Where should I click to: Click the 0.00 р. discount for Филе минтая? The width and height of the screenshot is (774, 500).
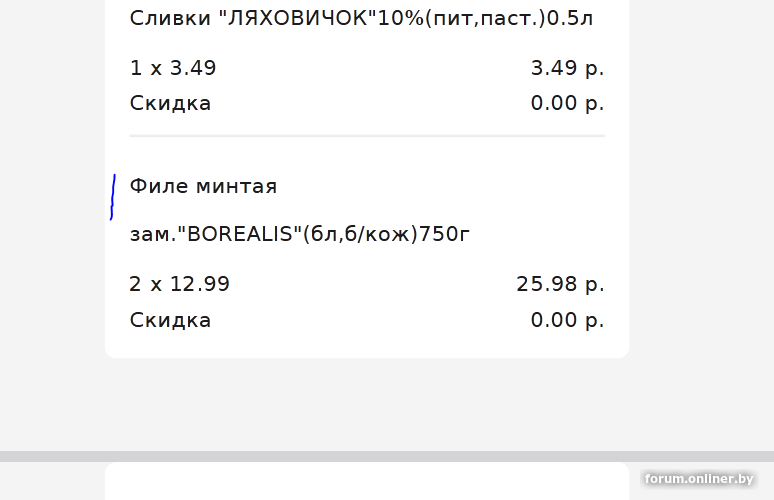(567, 320)
